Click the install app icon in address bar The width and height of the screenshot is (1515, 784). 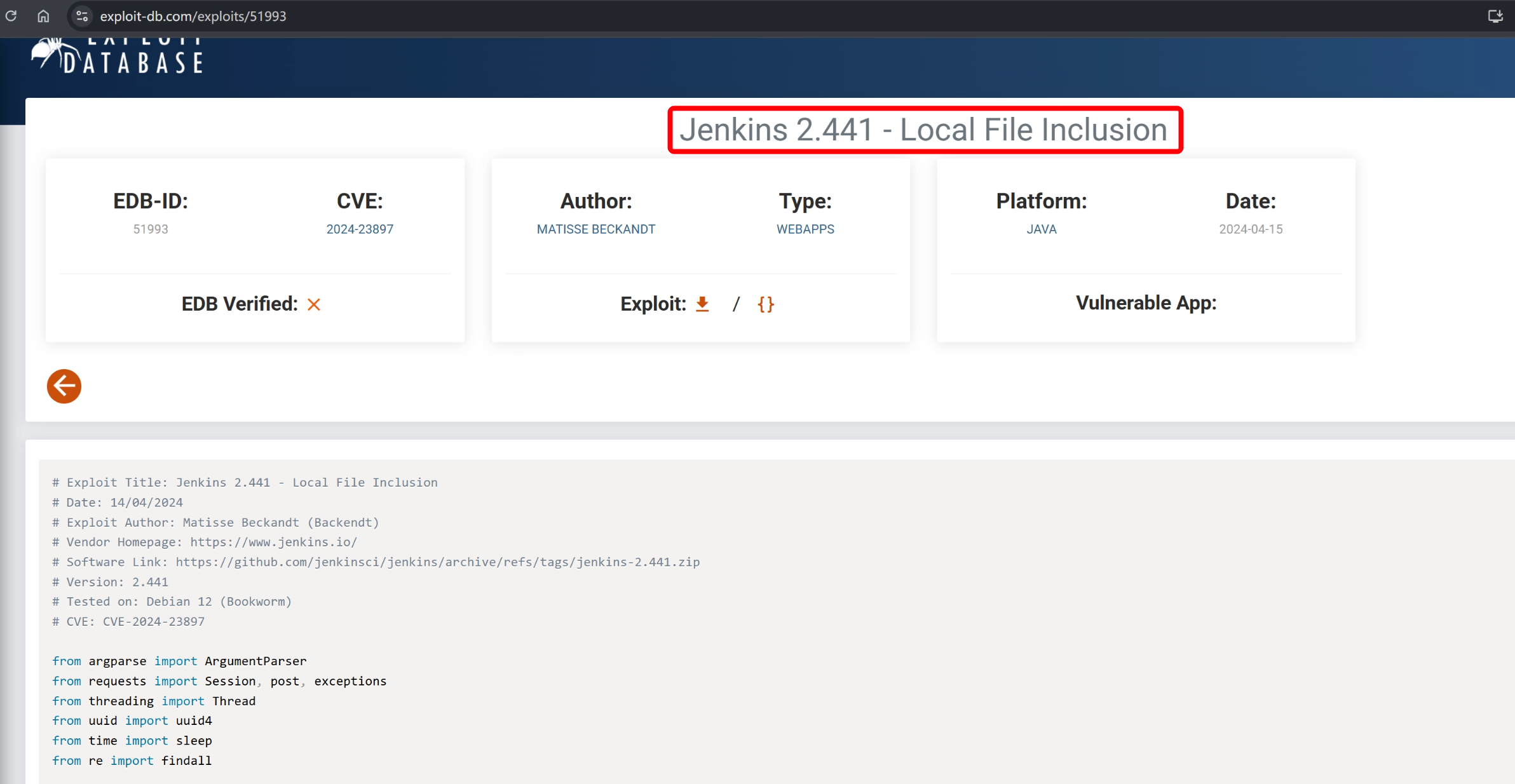pos(1495,16)
